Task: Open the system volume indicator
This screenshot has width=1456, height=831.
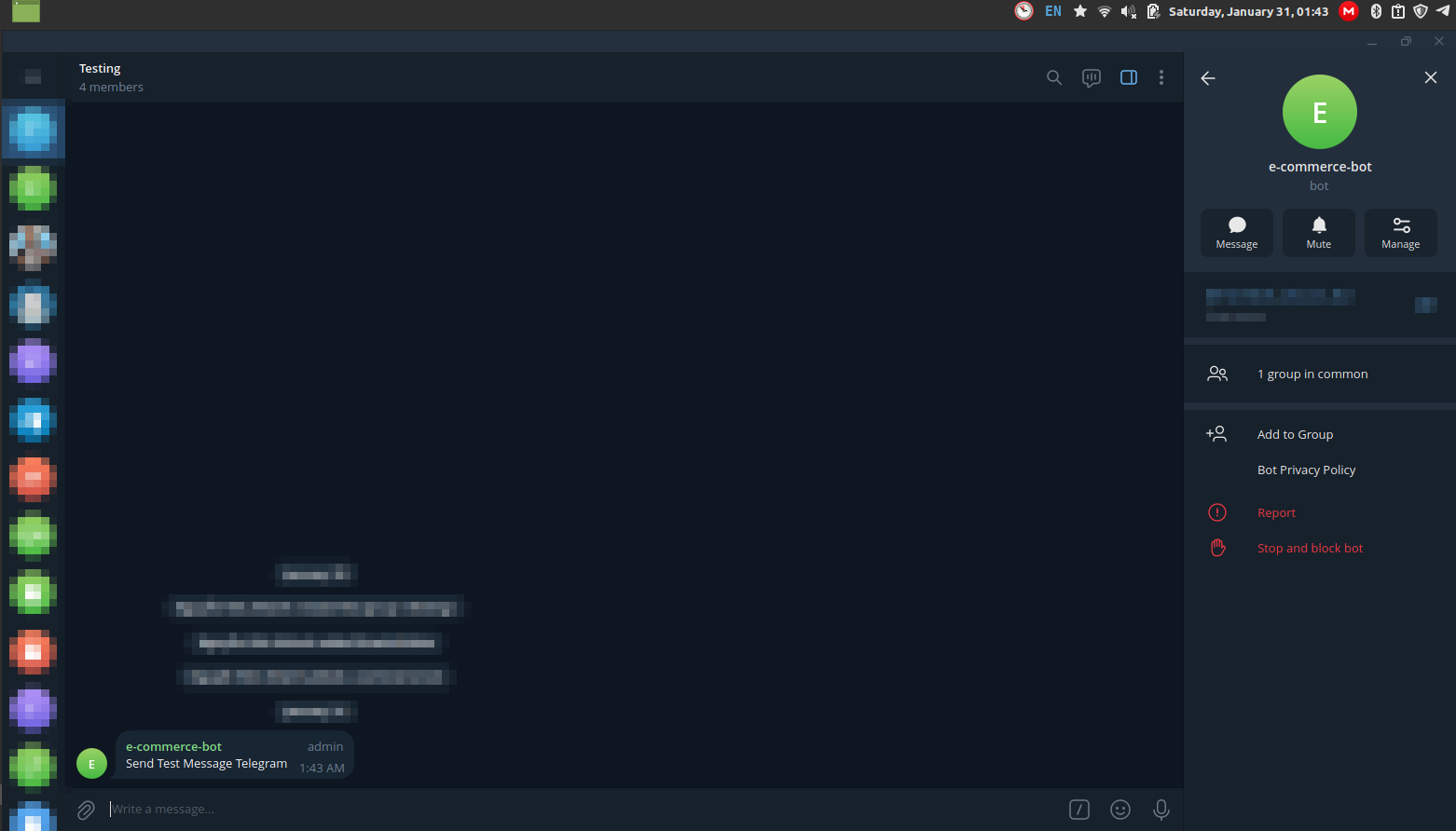Action: point(1129,11)
